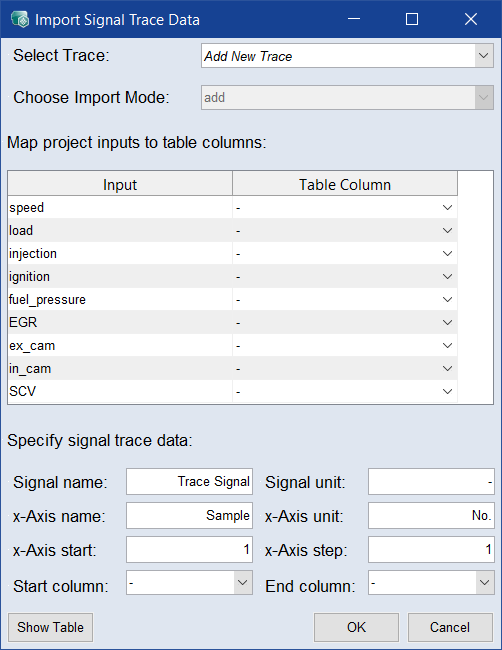Open the Select Trace dropdown
This screenshot has width=502, height=650.
click(347, 56)
